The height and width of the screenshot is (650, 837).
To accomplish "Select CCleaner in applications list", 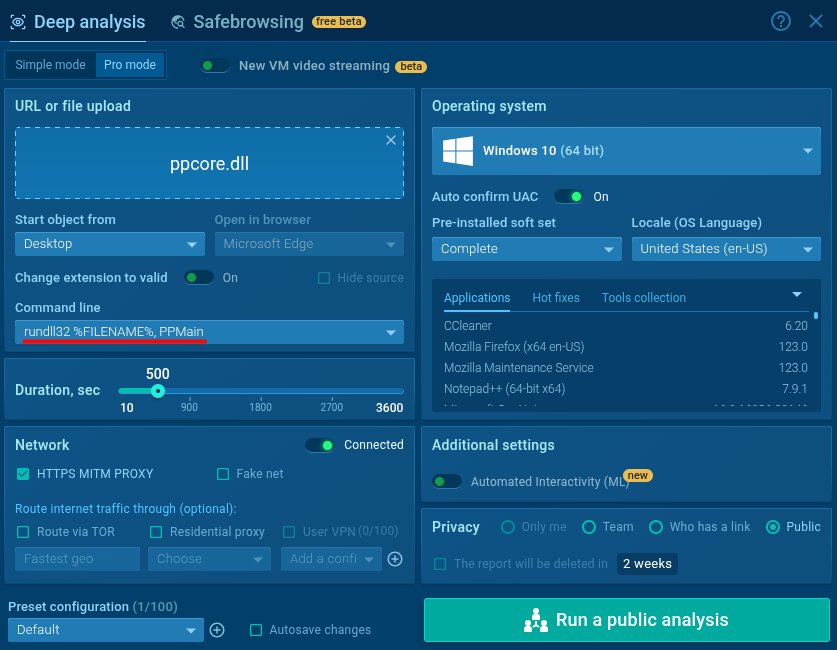I will 626,326.
